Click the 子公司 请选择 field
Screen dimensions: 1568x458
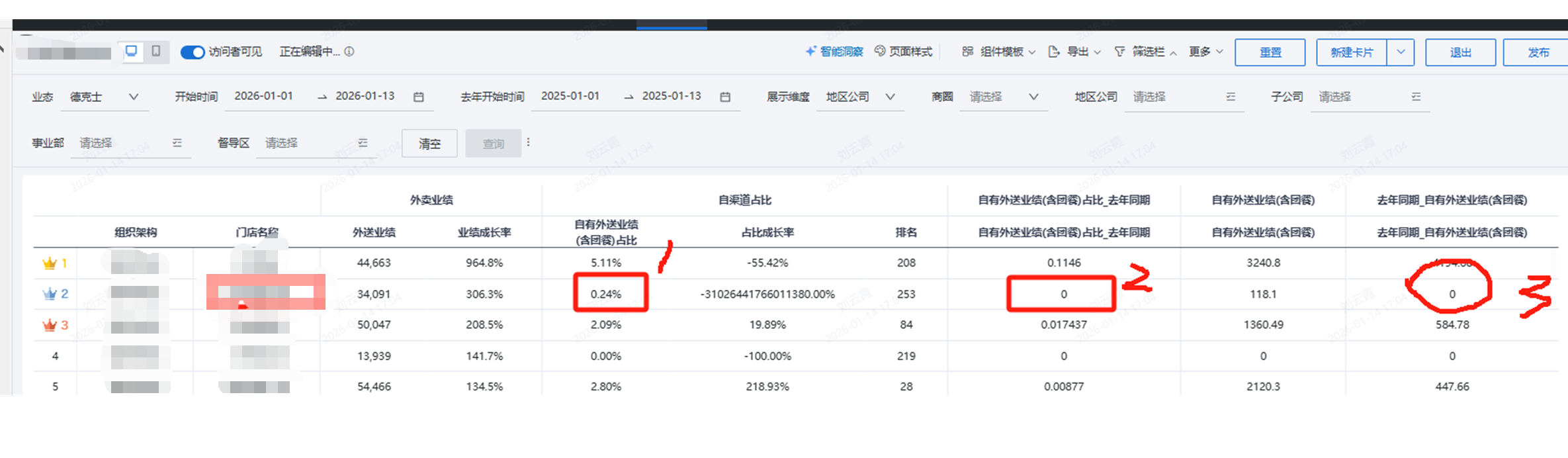click(x=1370, y=97)
